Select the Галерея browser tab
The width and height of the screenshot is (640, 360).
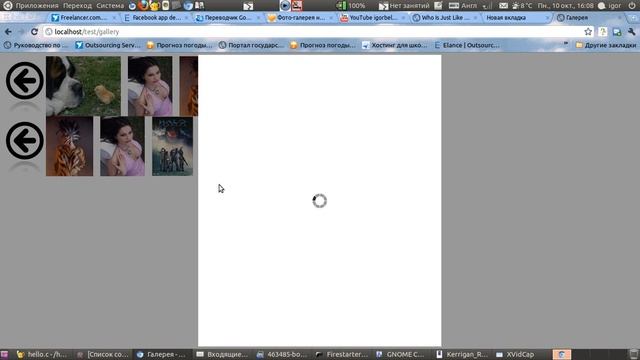tap(588, 18)
